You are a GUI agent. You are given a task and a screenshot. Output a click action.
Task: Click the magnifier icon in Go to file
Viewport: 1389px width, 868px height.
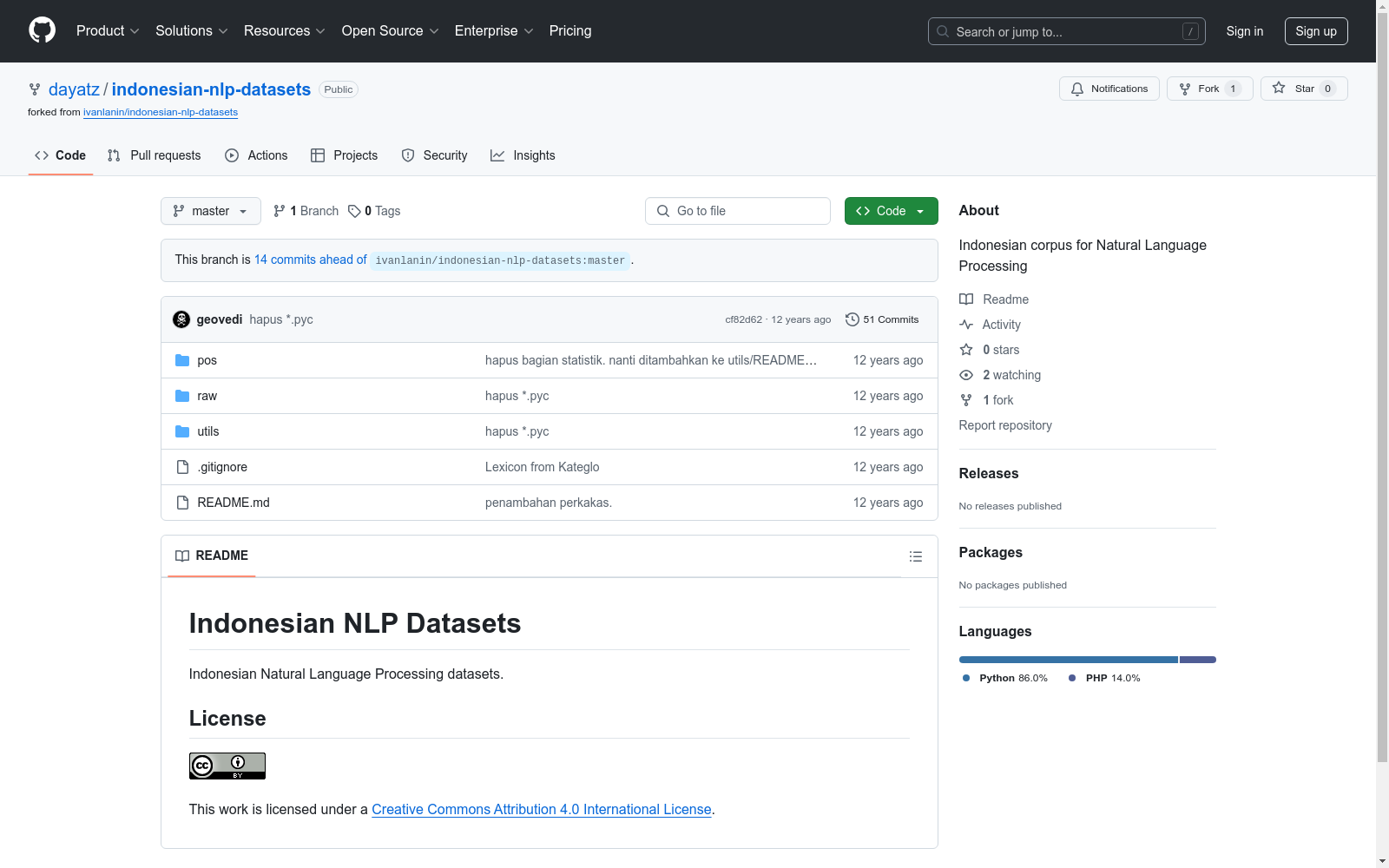point(663,211)
